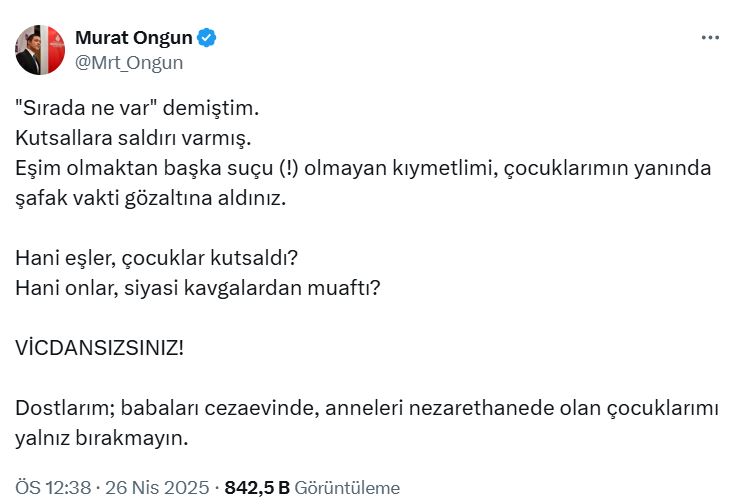Open the Murat Ongun display name link

tap(134, 38)
